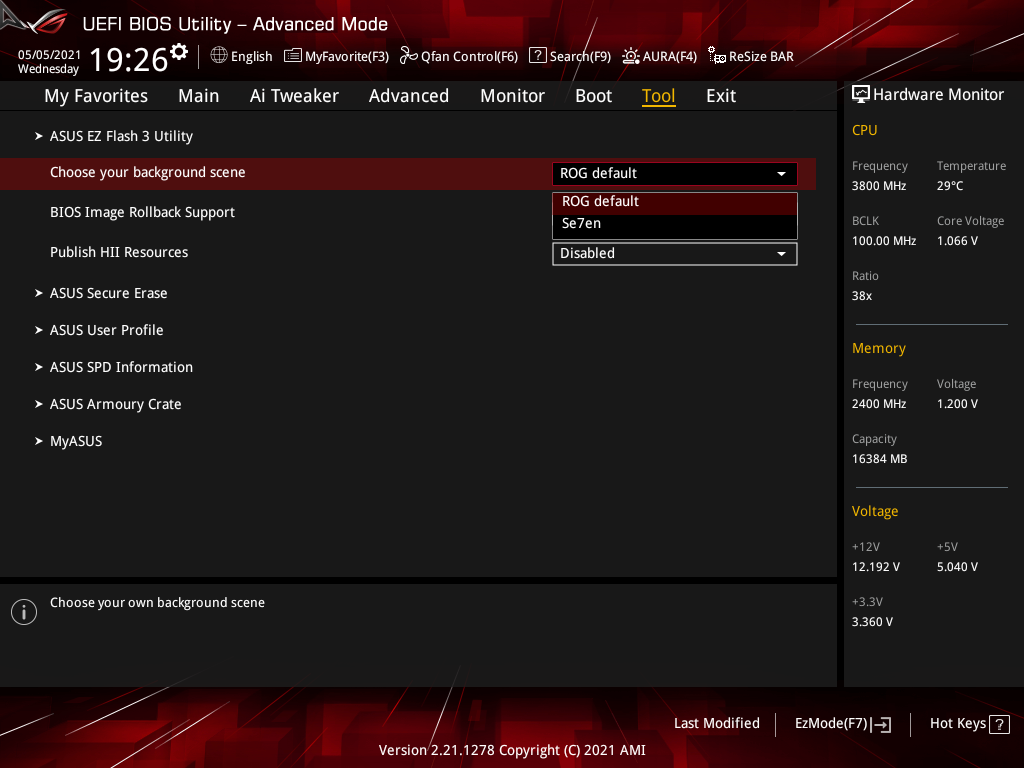Click +5V value 5.040 V

tap(957, 567)
